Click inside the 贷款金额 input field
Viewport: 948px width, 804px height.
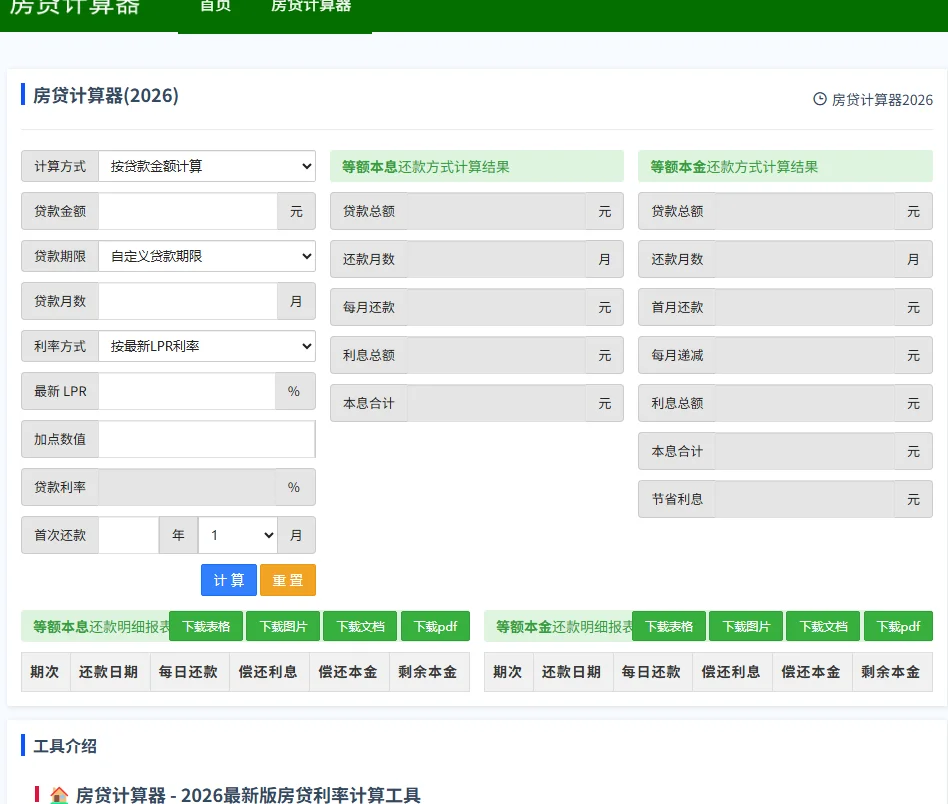pos(190,210)
